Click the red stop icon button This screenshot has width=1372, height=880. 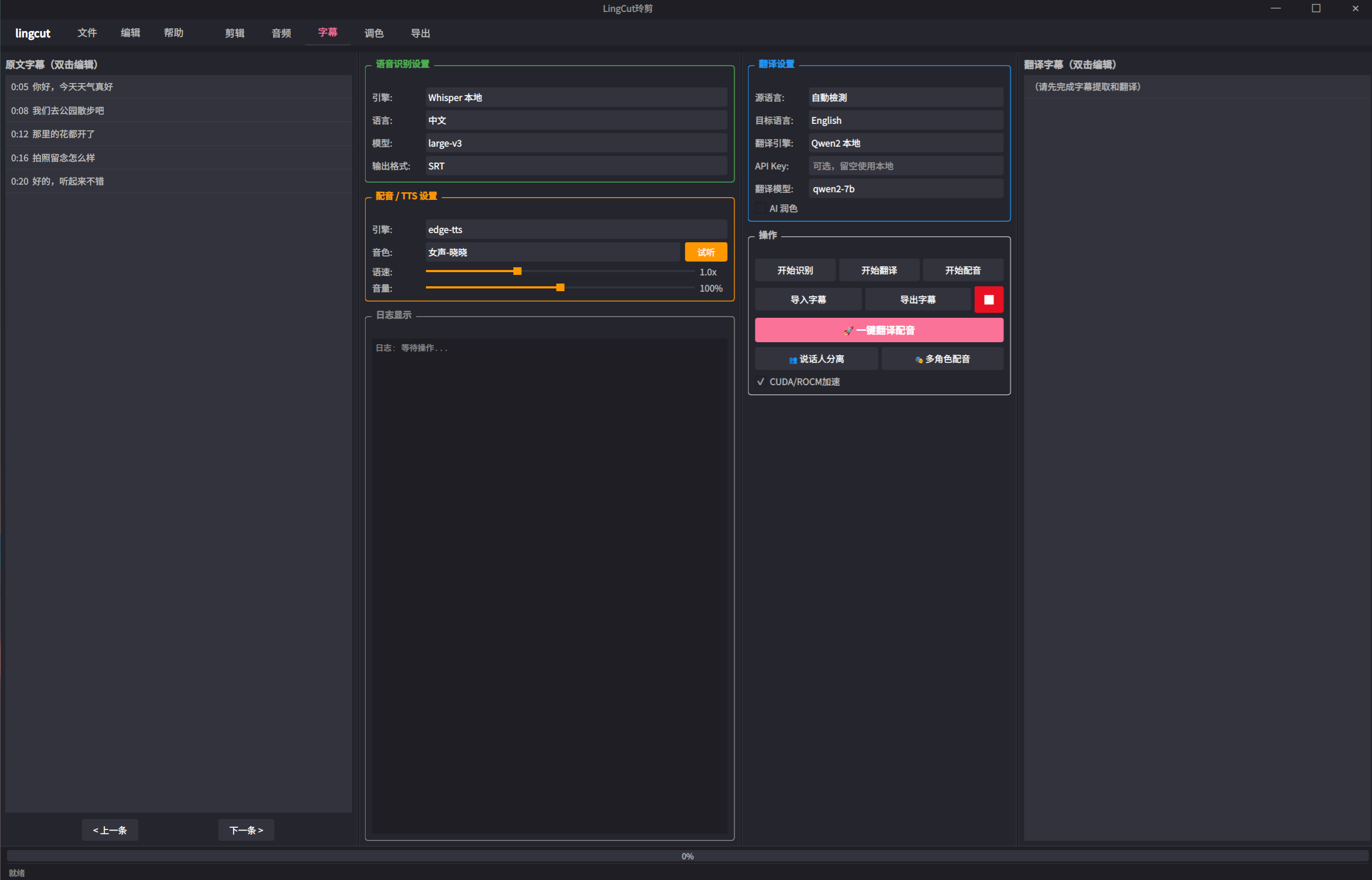pos(988,299)
